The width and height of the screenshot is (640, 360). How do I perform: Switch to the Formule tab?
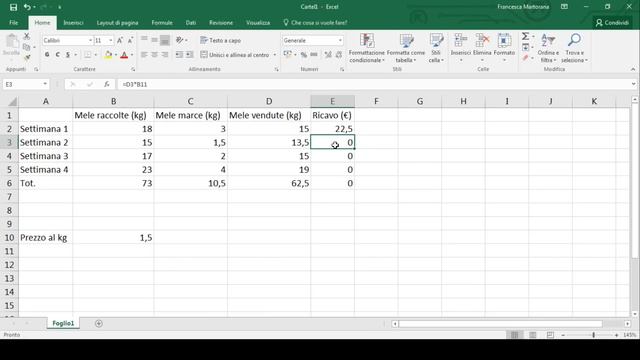pyautogui.click(x=162, y=23)
